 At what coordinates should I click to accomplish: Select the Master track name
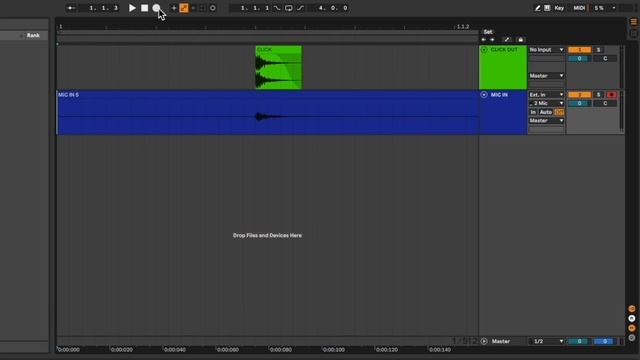pos(500,341)
